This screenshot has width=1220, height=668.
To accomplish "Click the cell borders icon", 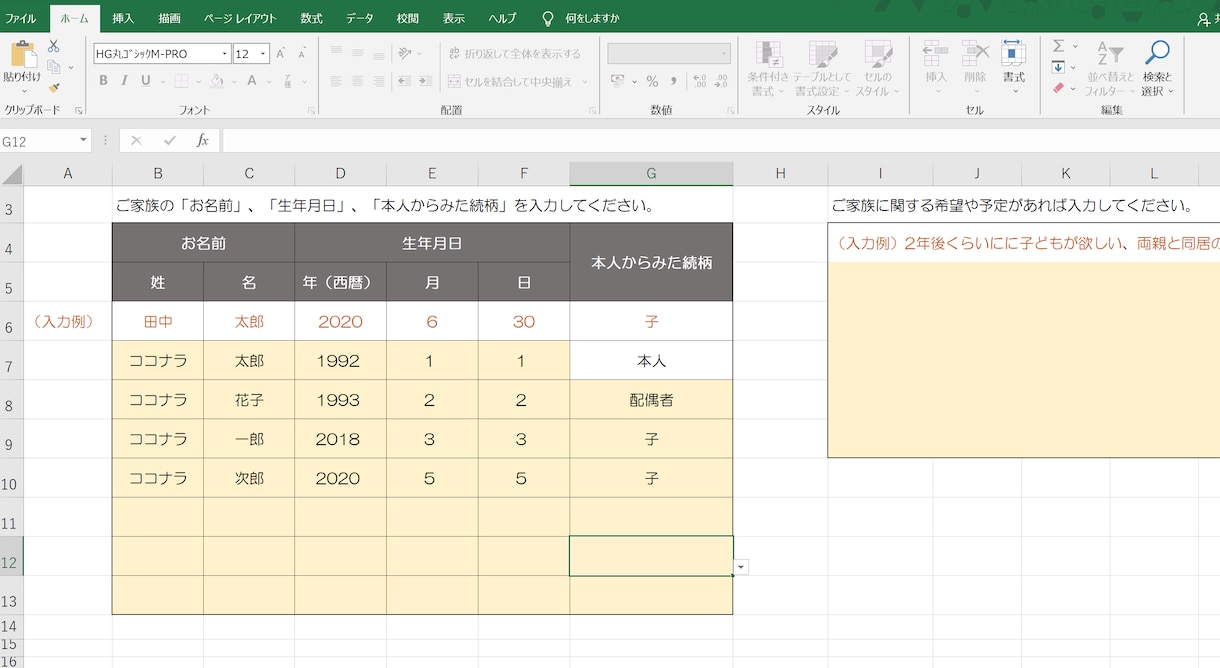I will [x=181, y=81].
